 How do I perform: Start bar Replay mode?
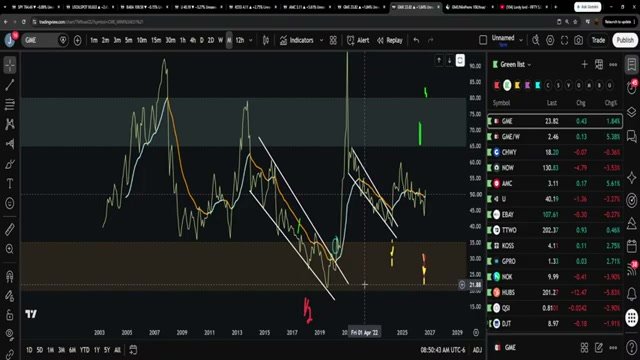pyautogui.click(x=390, y=40)
